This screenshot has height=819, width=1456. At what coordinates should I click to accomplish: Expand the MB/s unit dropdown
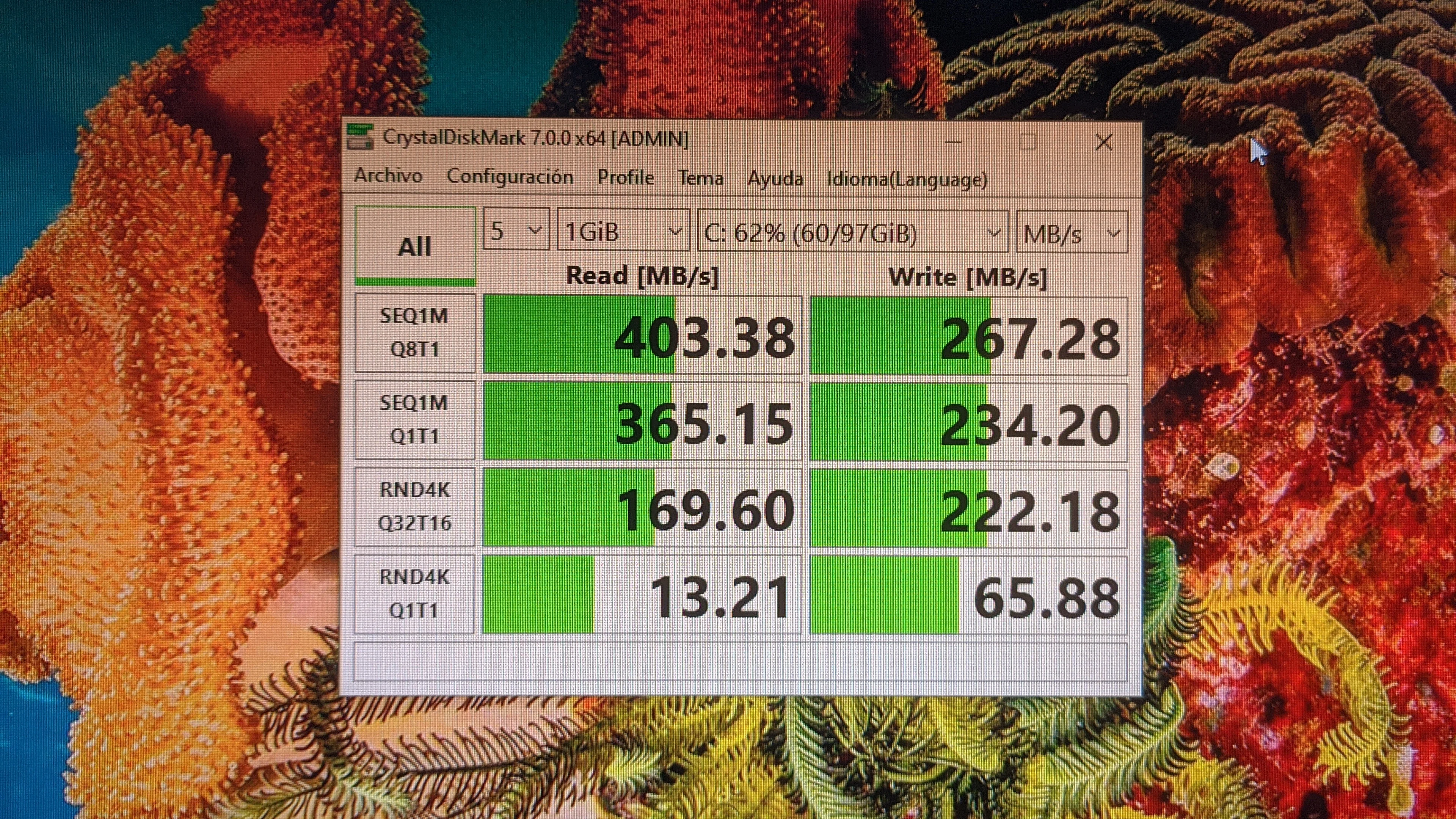[1071, 232]
